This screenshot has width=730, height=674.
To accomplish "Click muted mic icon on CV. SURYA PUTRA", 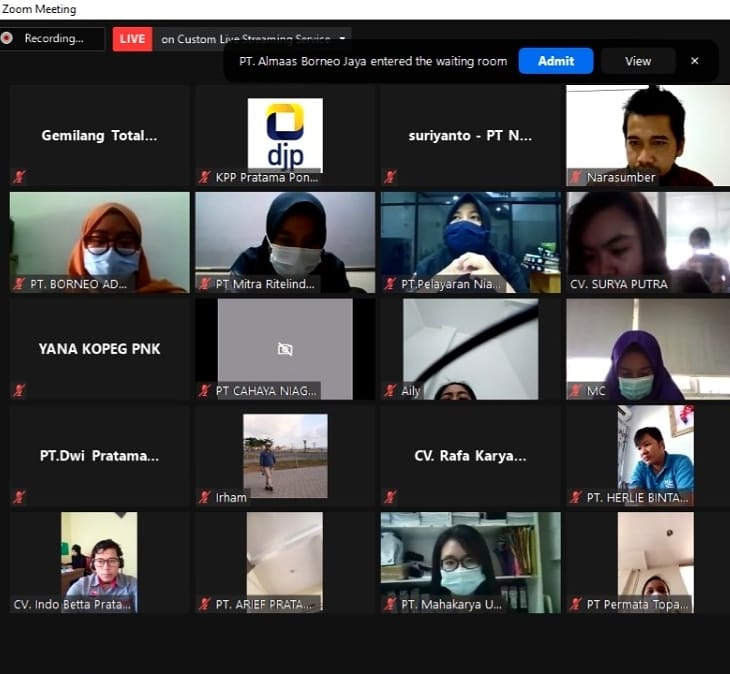I will 576,284.
